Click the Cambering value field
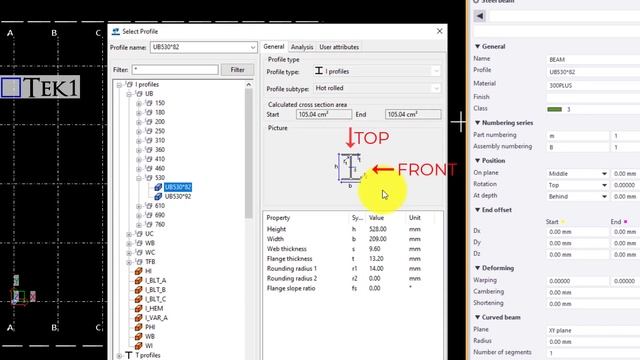The height and width of the screenshot is (360, 640). [x=593, y=293]
